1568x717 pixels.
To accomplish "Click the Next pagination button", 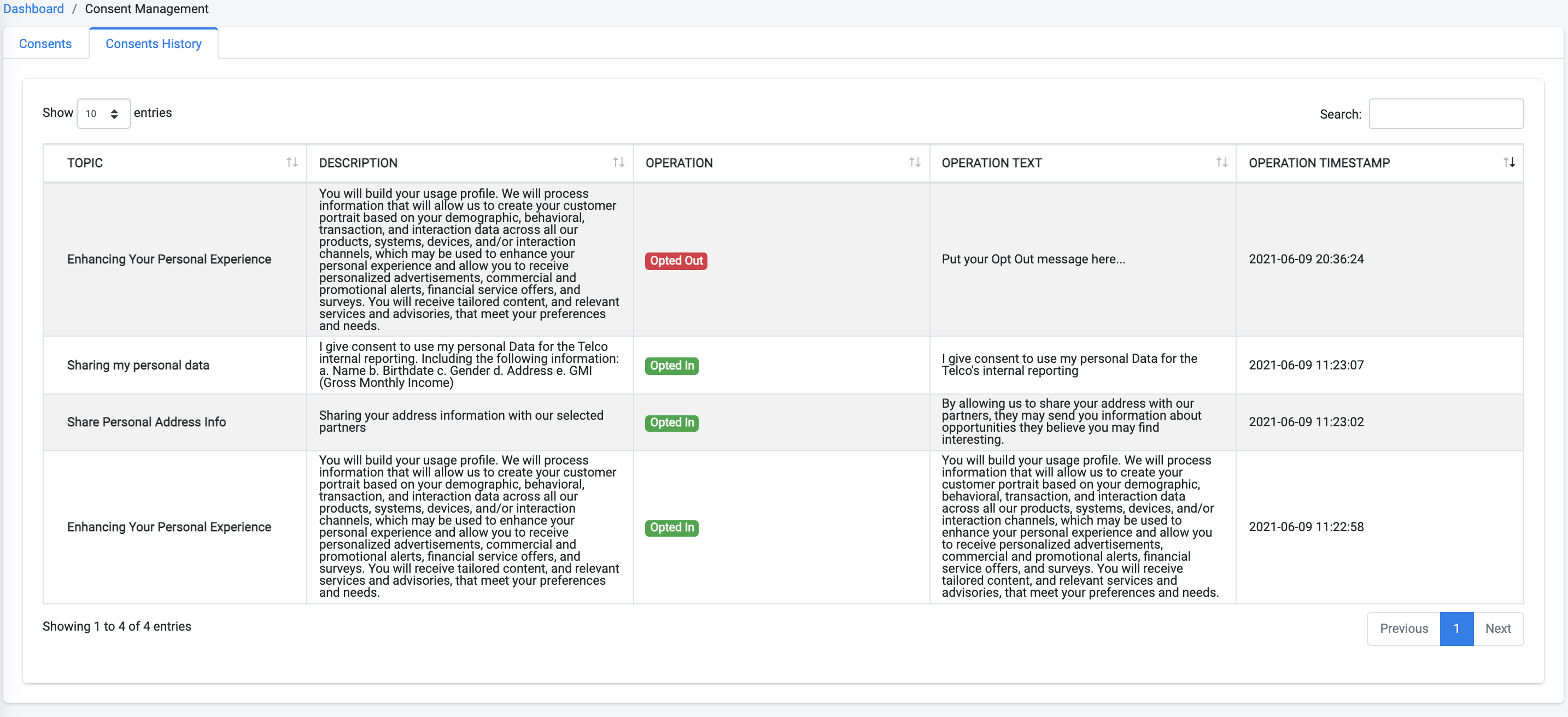I will (1498, 628).
